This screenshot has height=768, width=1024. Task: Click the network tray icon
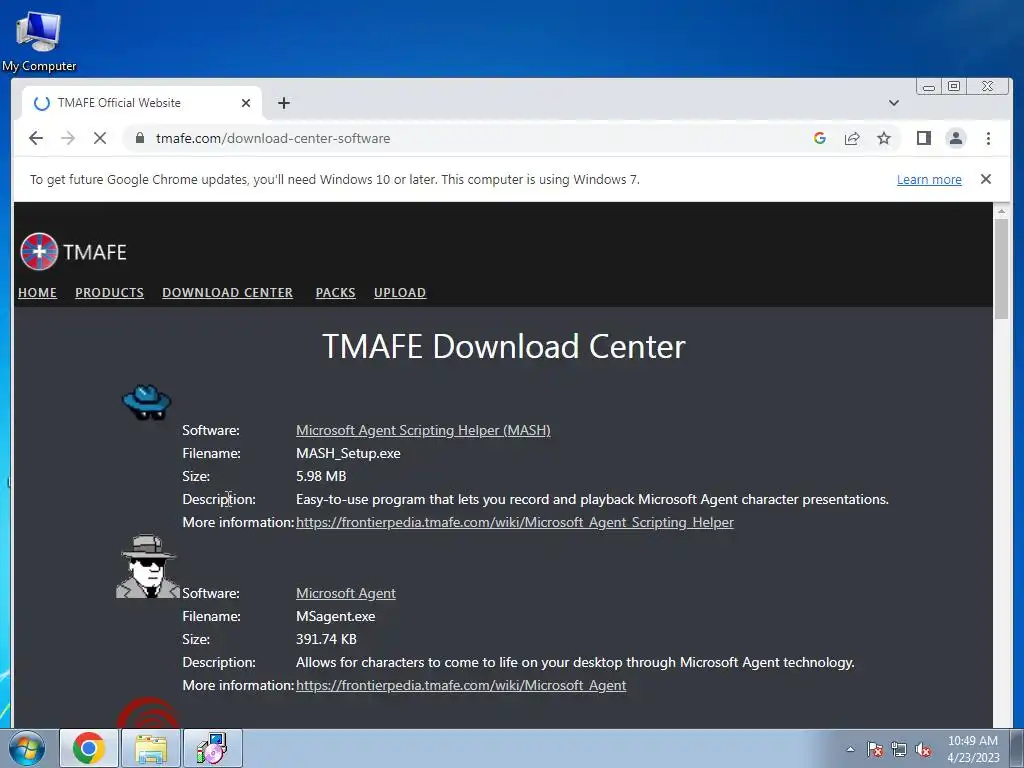899,749
